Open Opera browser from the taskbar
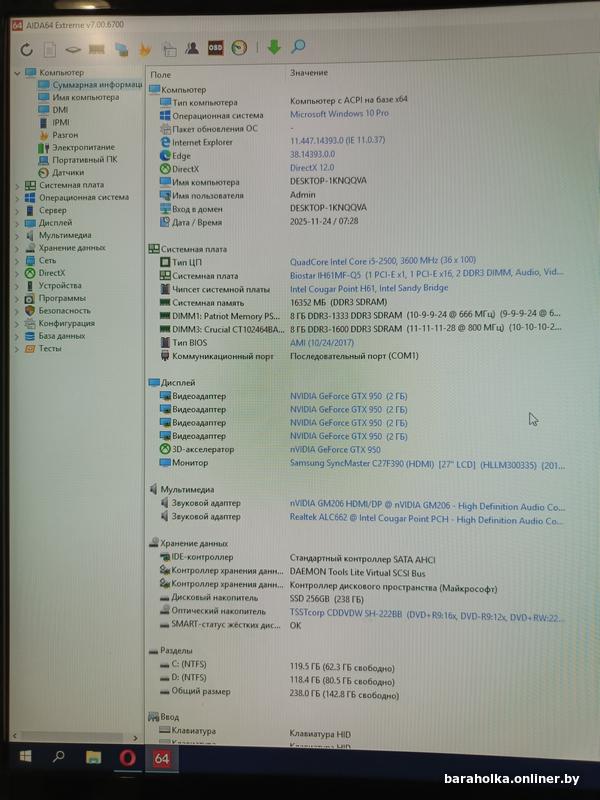 (127, 758)
